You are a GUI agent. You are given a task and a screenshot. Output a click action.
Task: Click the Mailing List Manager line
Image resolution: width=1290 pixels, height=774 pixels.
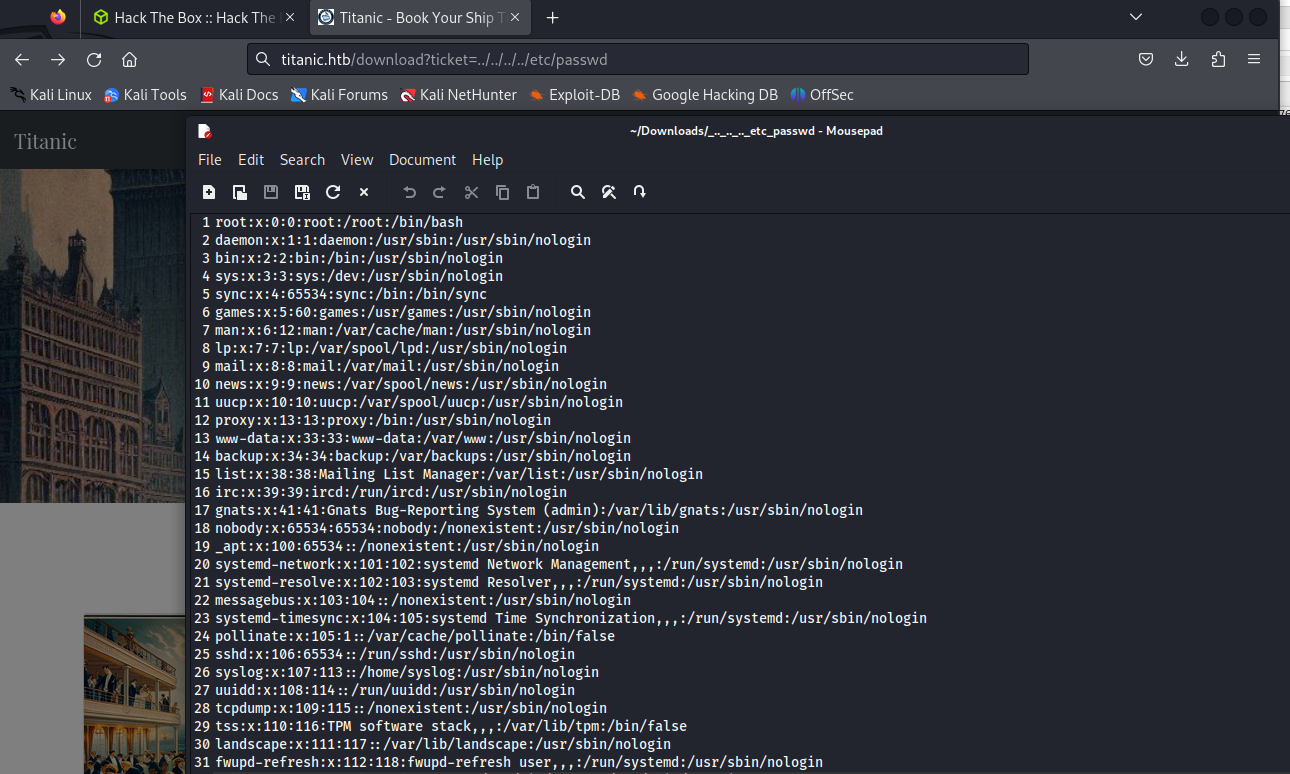coord(459,474)
